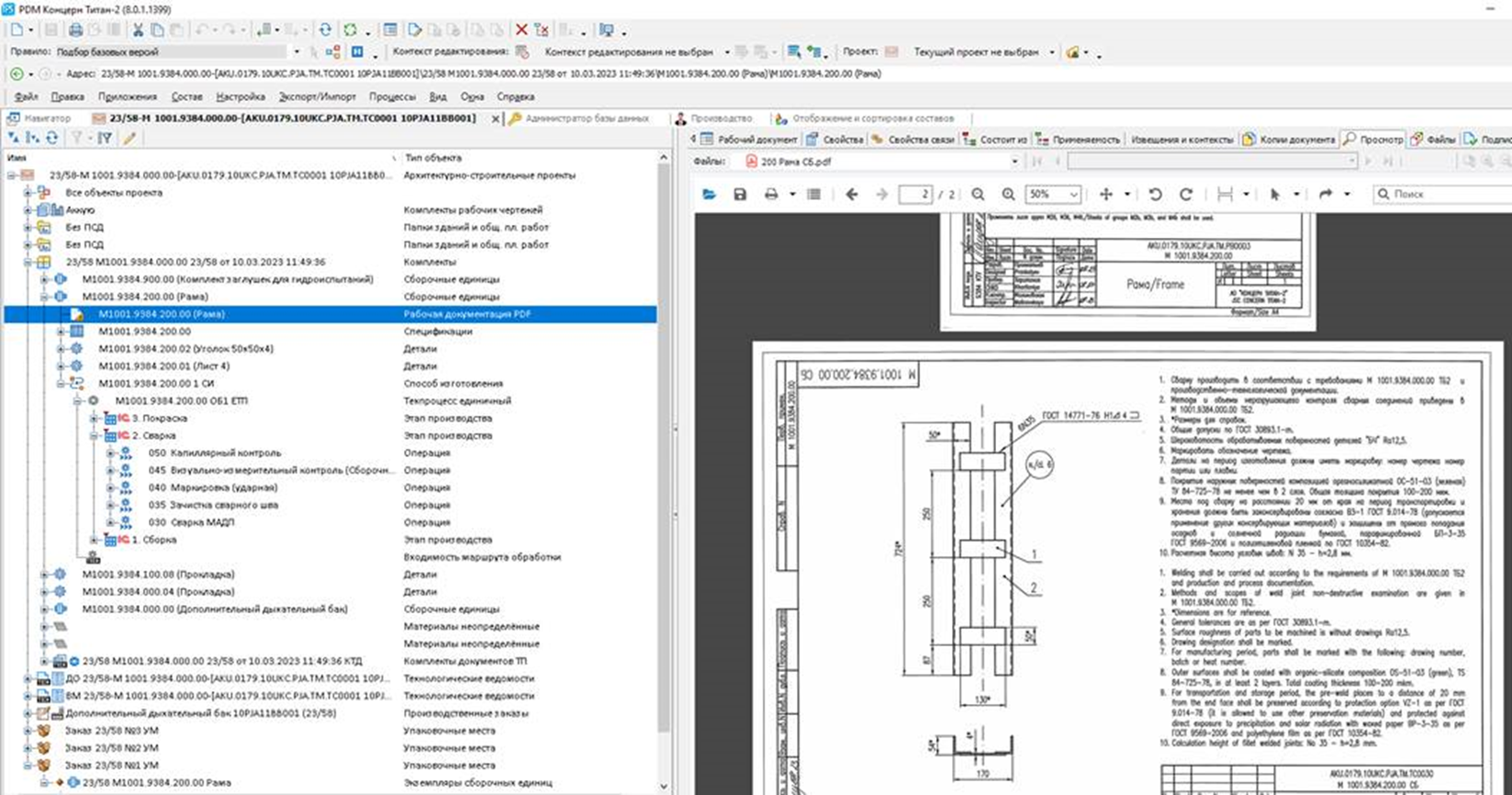Image resolution: width=1512 pixels, height=795 pixels.
Task: Open the Правило 'Подбор базовых версий' dropdown
Action: pos(297,52)
